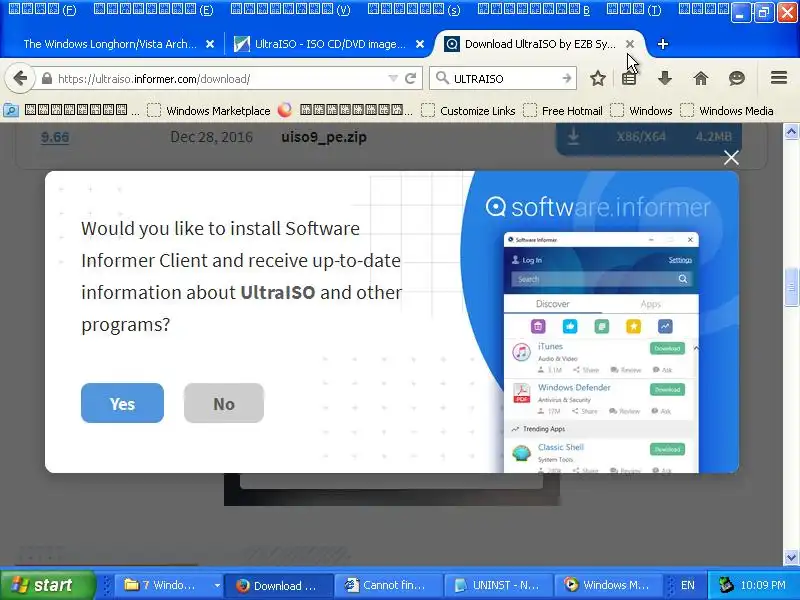
Task: Open Windows Marketplace bookmark
Action: [209, 111]
